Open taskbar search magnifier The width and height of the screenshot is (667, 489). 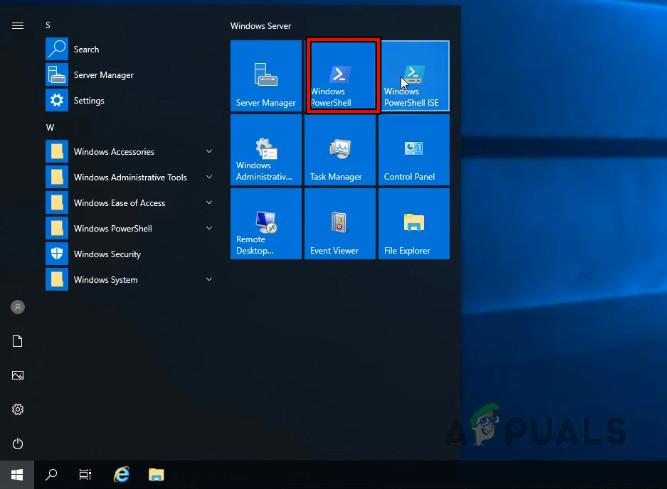coord(51,474)
